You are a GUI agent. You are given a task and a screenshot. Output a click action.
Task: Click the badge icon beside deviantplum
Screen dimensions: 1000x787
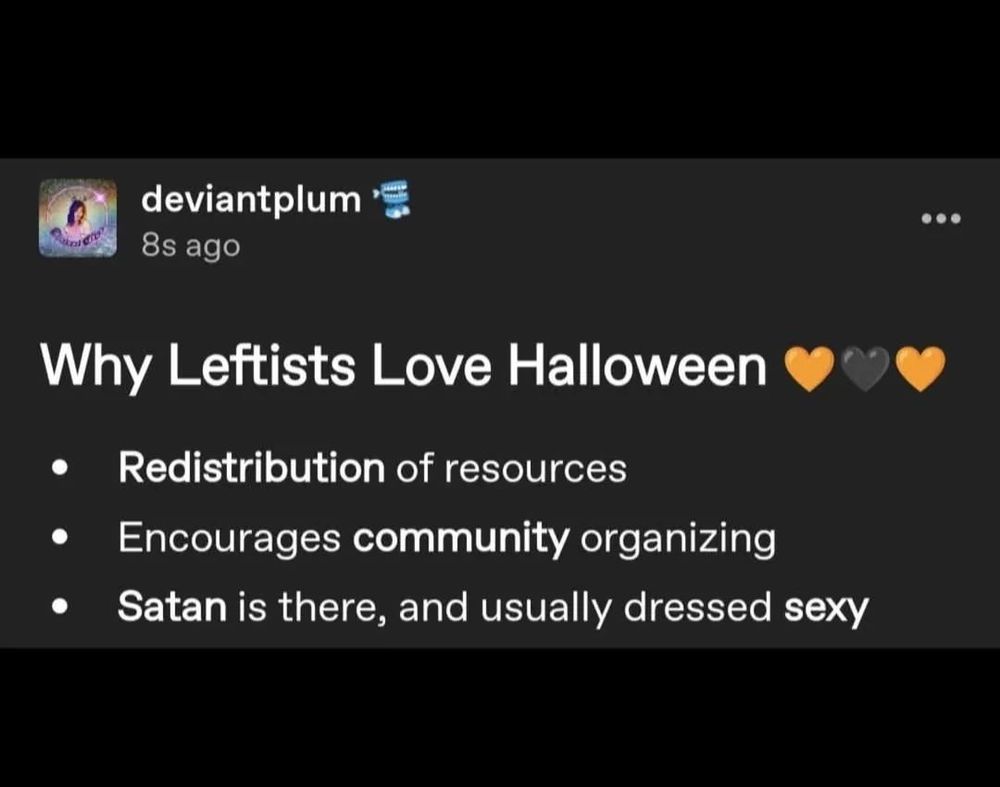click(395, 199)
